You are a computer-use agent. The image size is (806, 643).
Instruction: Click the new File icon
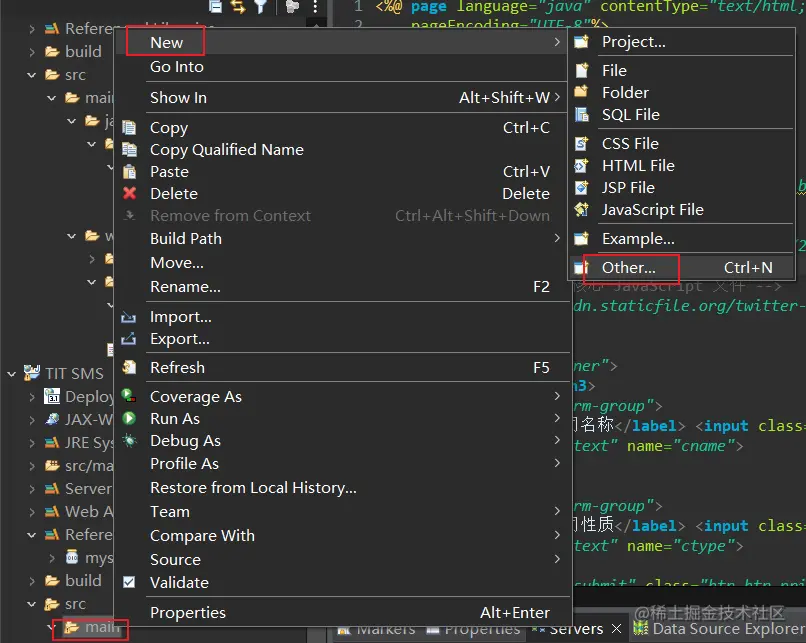[x=581, y=70]
